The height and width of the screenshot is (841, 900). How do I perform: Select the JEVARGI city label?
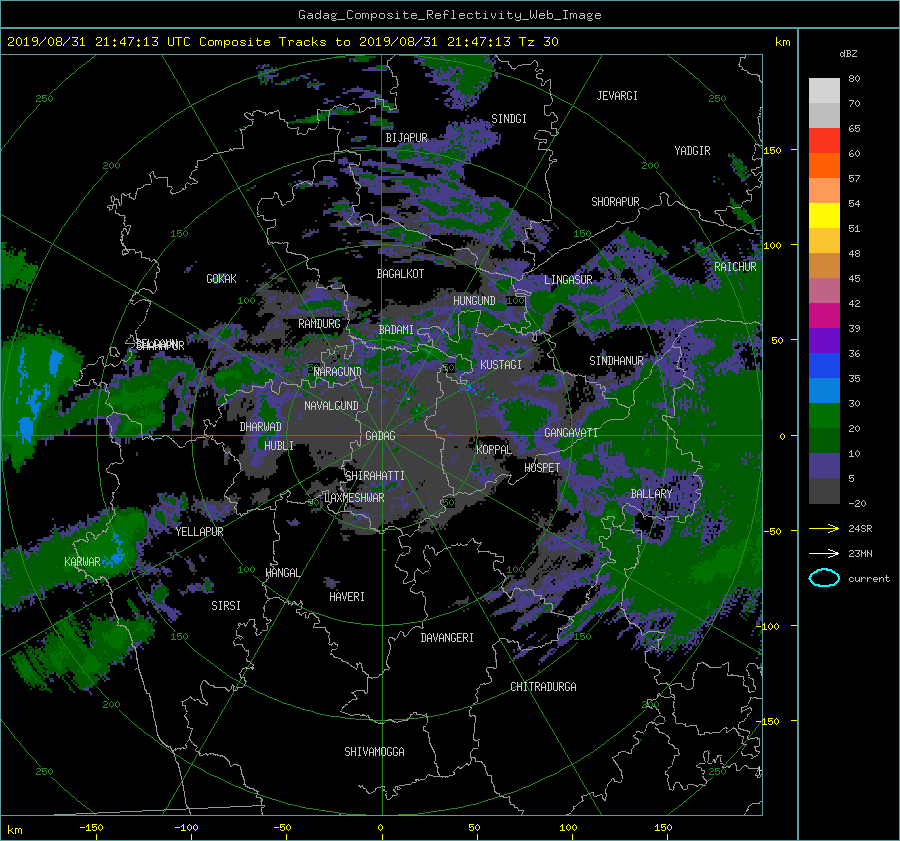click(x=617, y=96)
